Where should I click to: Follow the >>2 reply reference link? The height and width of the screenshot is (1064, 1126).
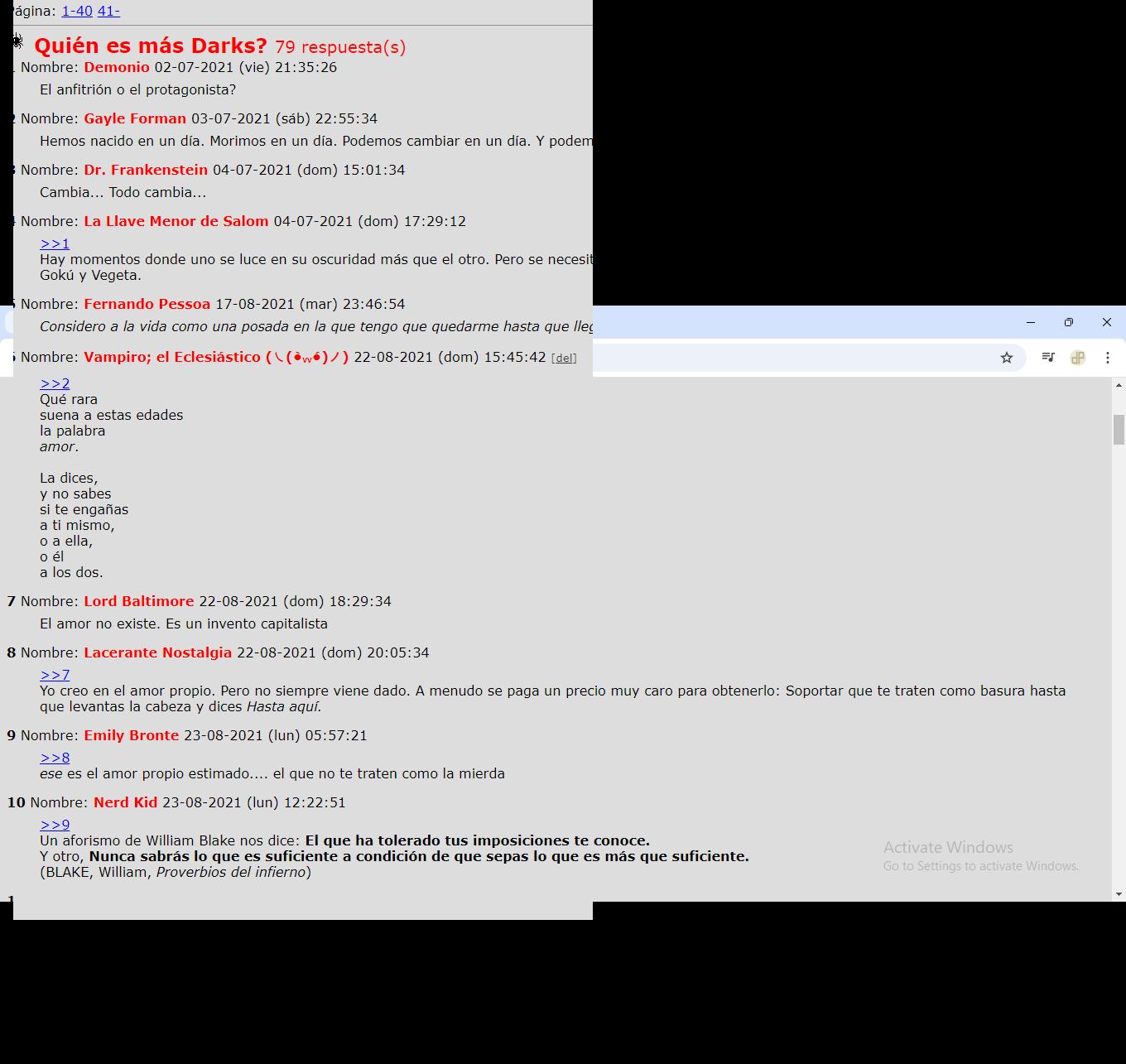tap(55, 383)
